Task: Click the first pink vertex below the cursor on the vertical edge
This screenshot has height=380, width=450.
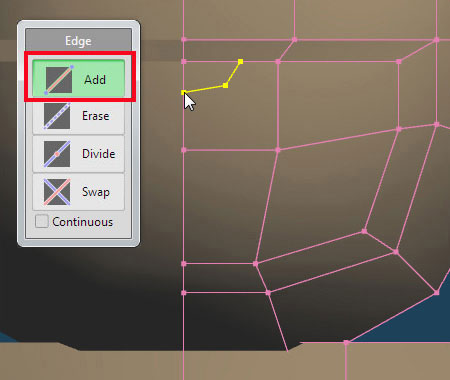Action: coord(183,150)
